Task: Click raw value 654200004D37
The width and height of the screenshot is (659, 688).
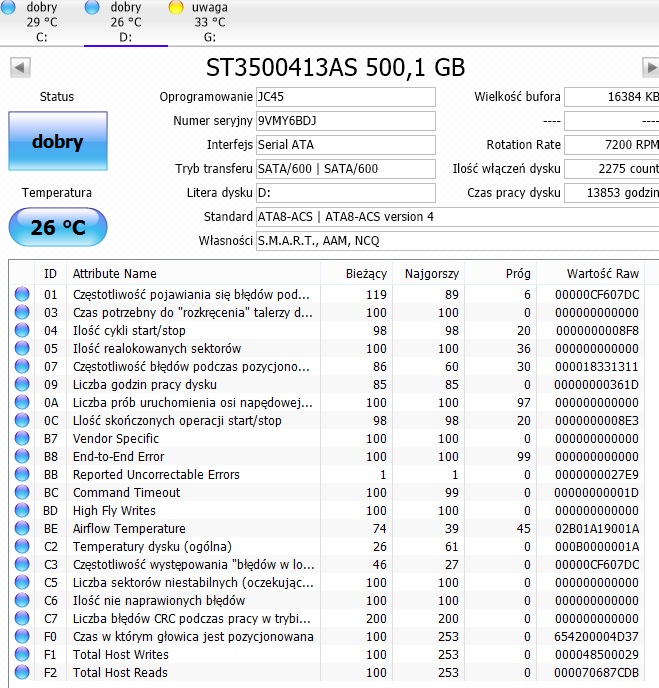Action: pyautogui.click(x=596, y=636)
